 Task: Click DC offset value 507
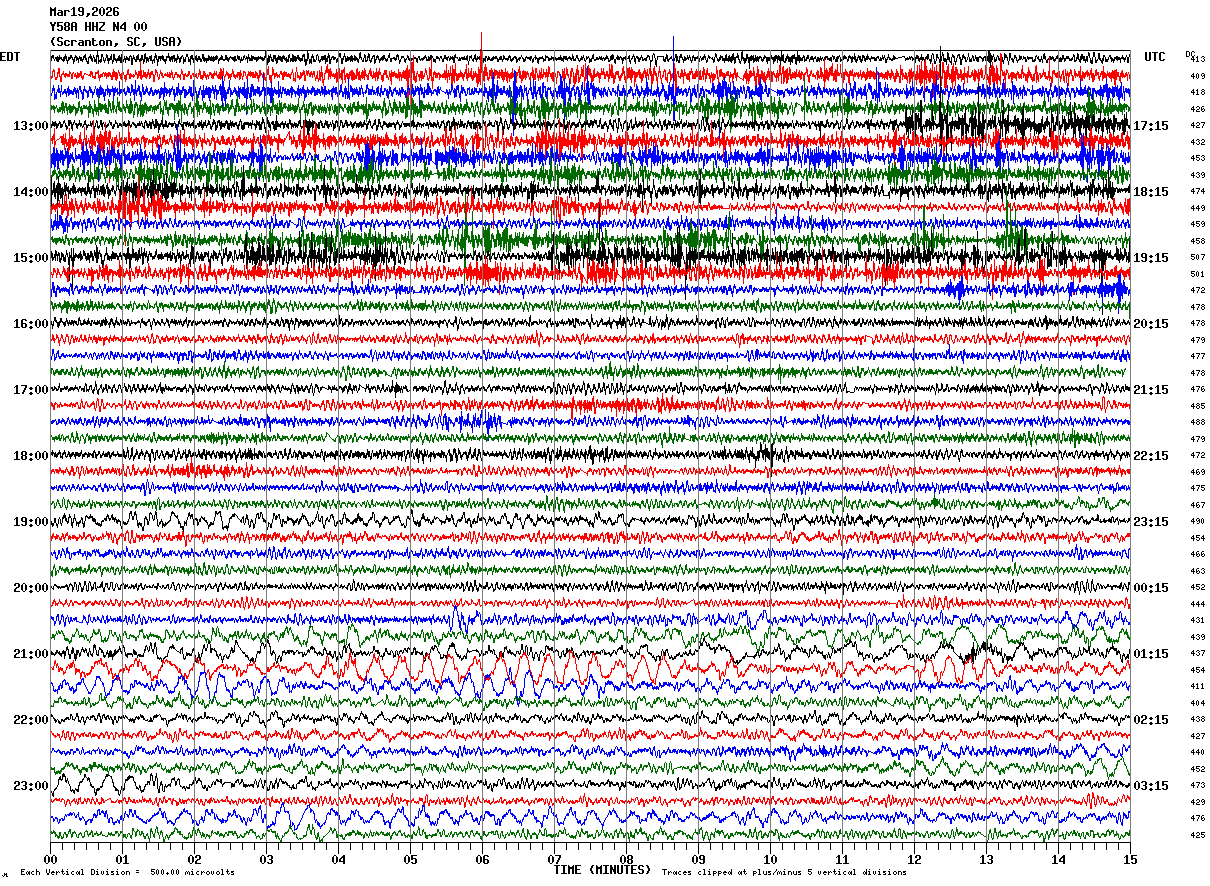[x=1197, y=257]
